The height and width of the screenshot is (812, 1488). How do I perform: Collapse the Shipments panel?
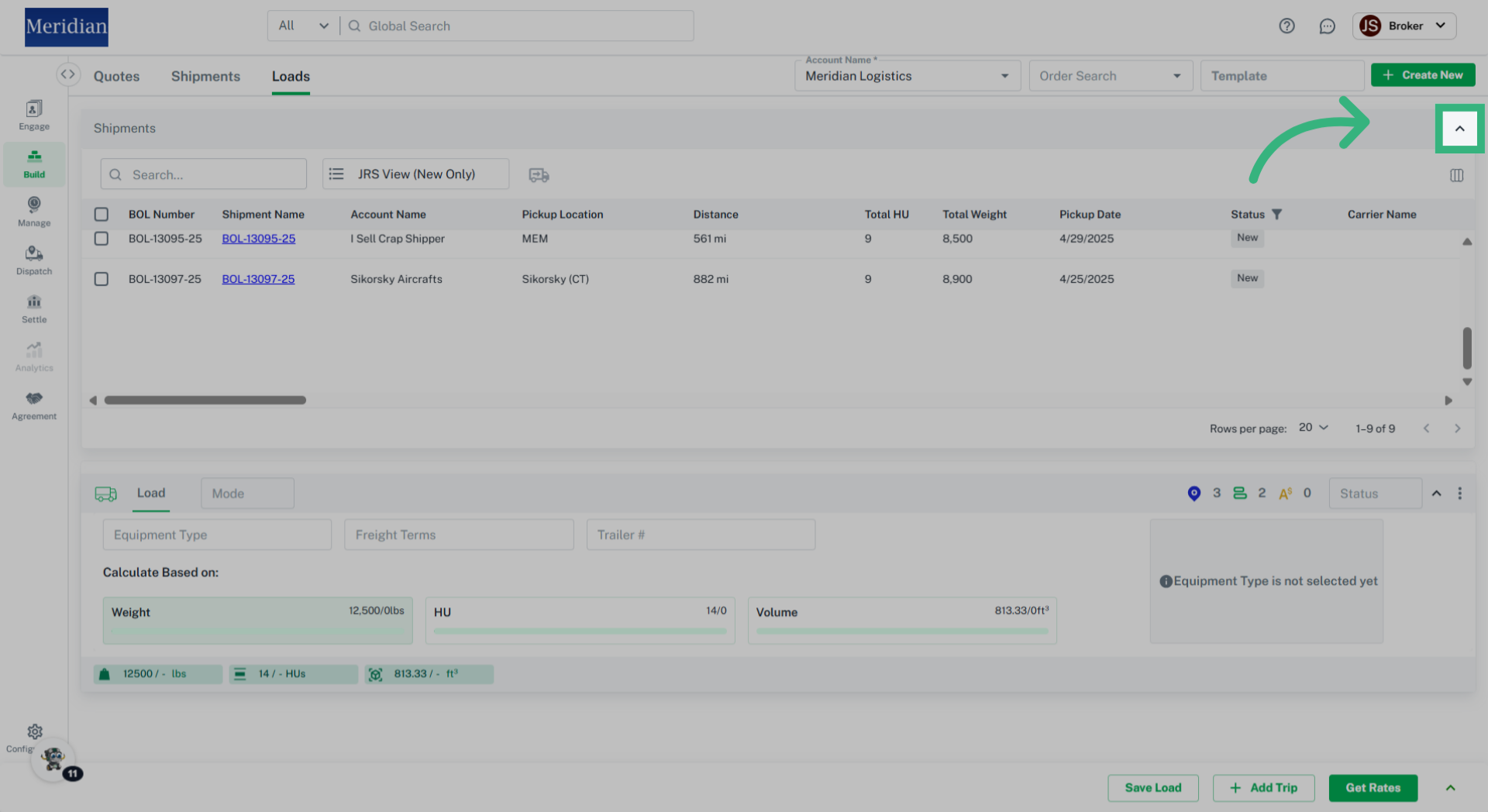pos(1459,129)
